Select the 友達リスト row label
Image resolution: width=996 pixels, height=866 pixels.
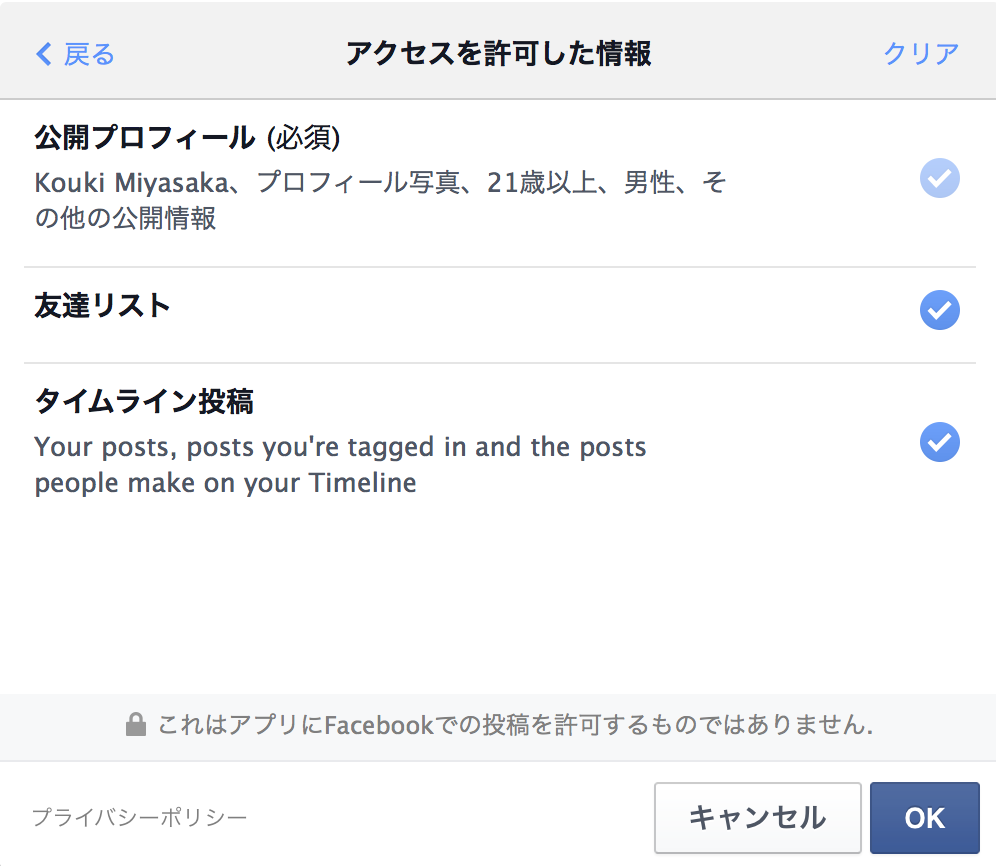[x=102, y=306]
